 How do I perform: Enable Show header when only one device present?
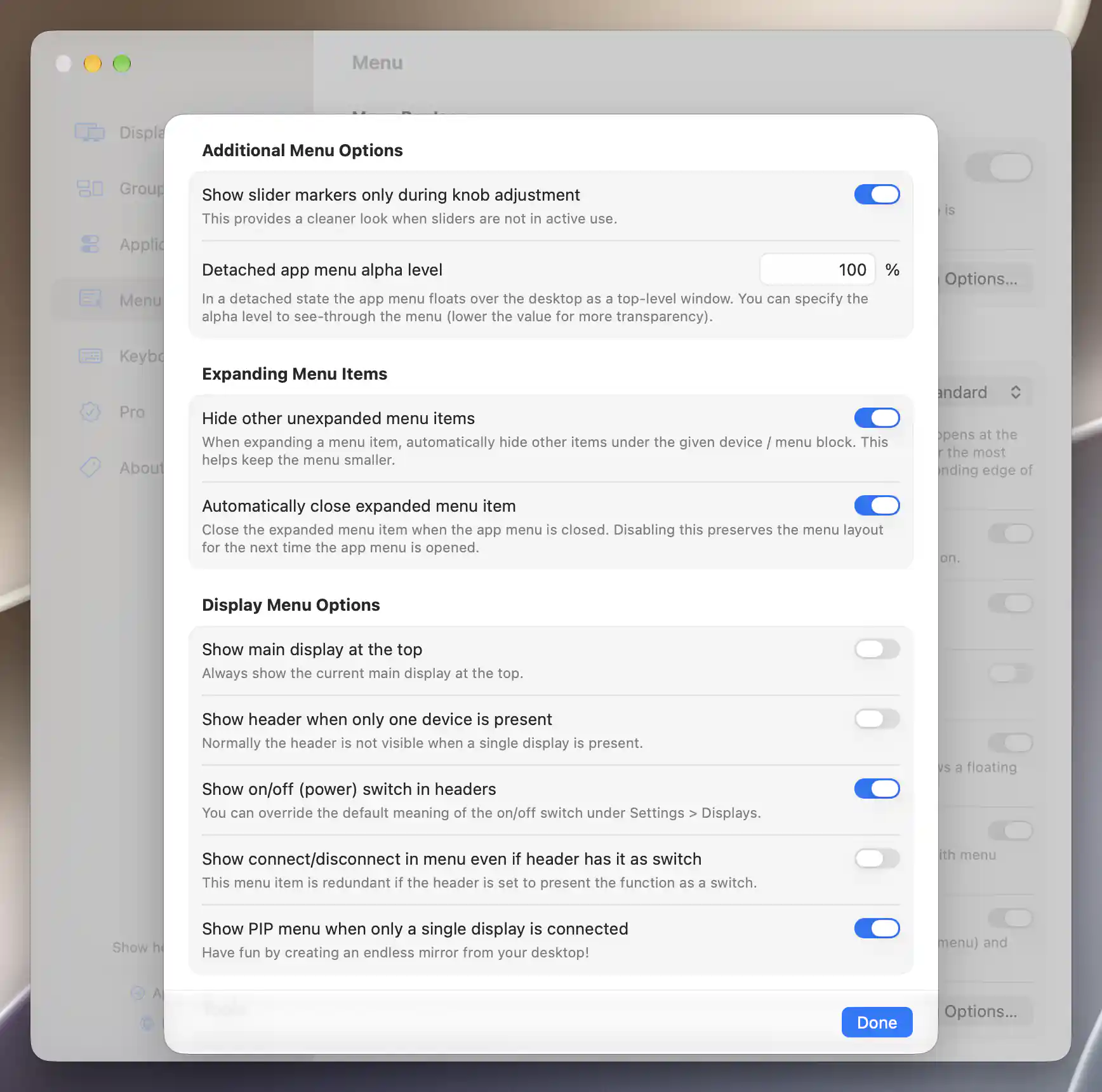877,719
